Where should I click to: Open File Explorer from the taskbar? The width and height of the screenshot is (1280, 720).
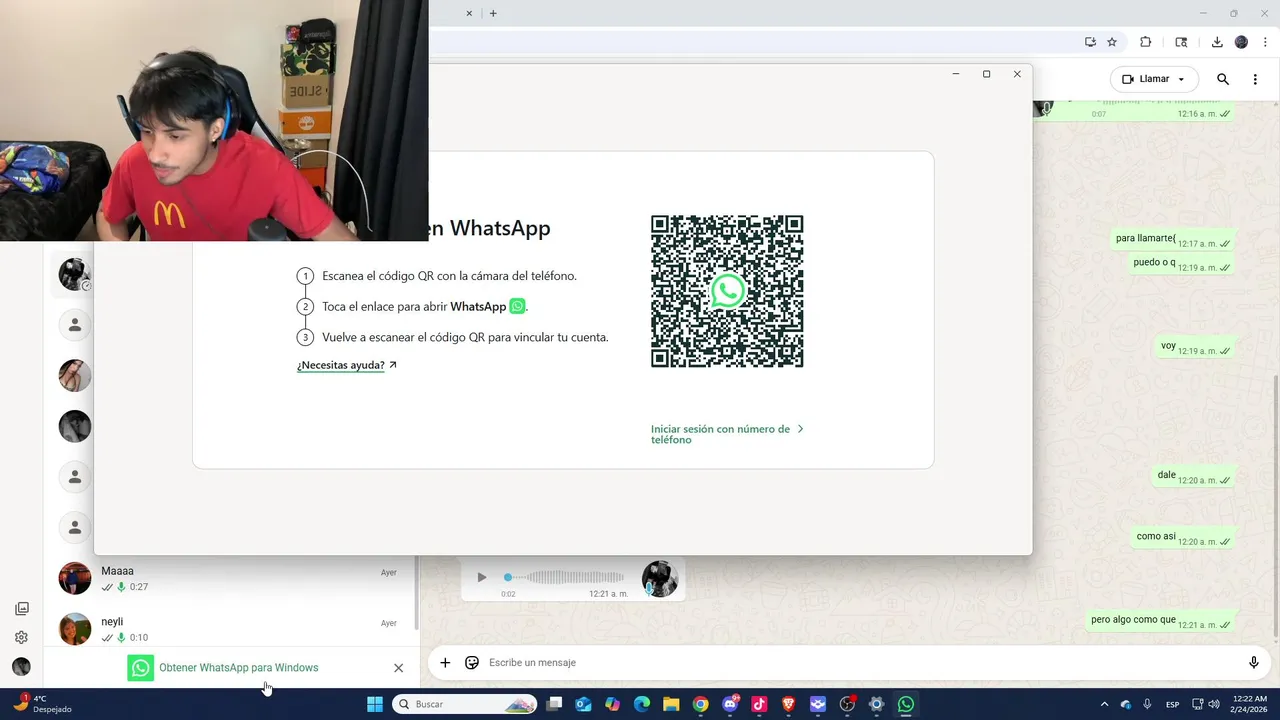671,704
